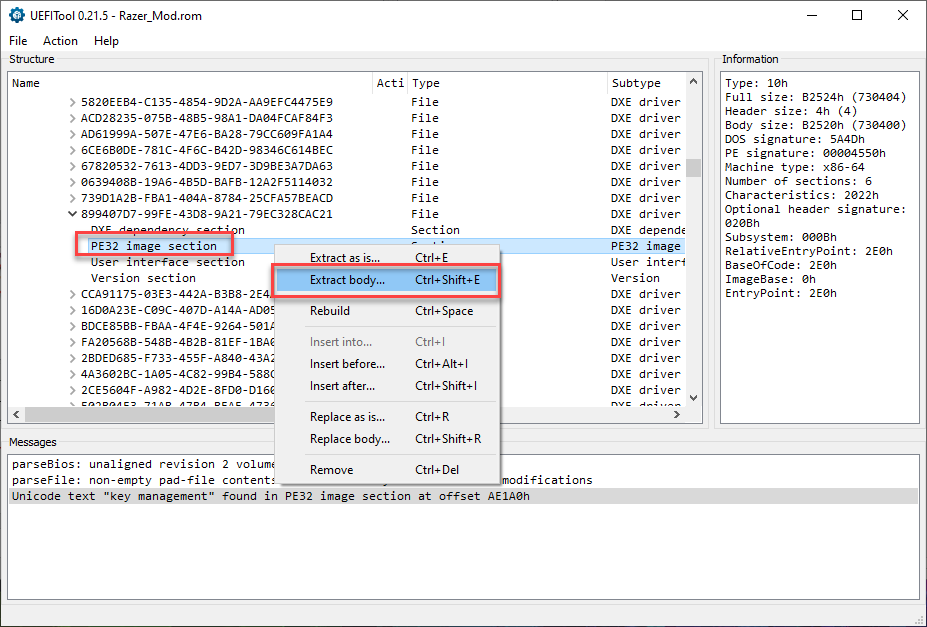Expand the ACD28235-075B-48B5-98A1-DA04FCAF84F3 node
927x627 pixels.
pos(72,118)
